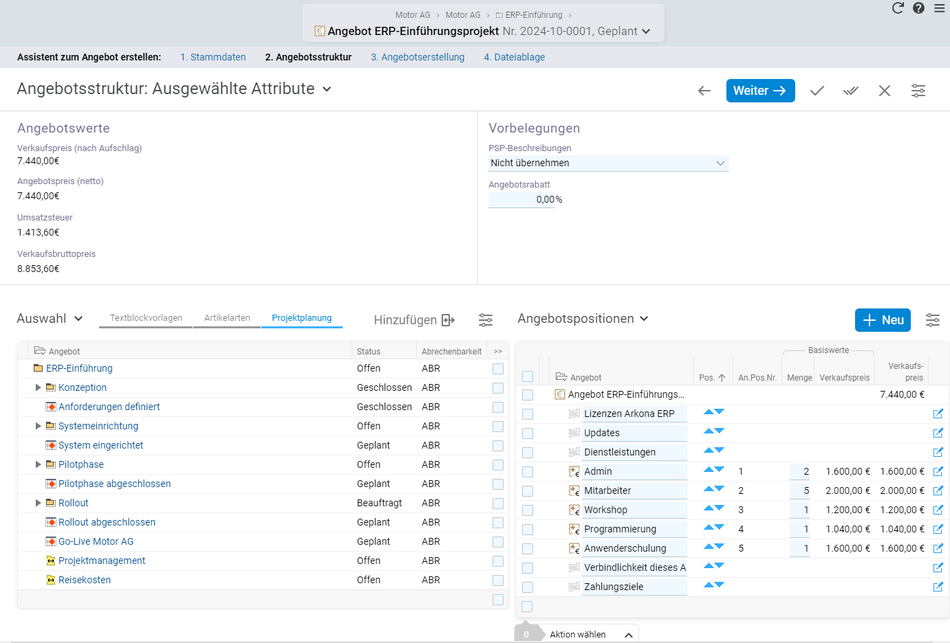Save with the single checkmark icon
The height and width of the screenshot is (643, 950).
click(817, 91)
